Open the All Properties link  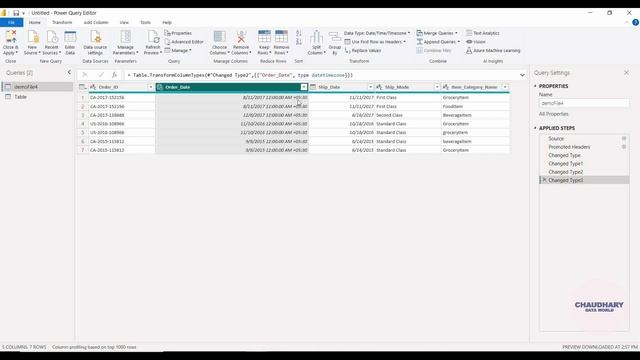(x=553, y=114)
